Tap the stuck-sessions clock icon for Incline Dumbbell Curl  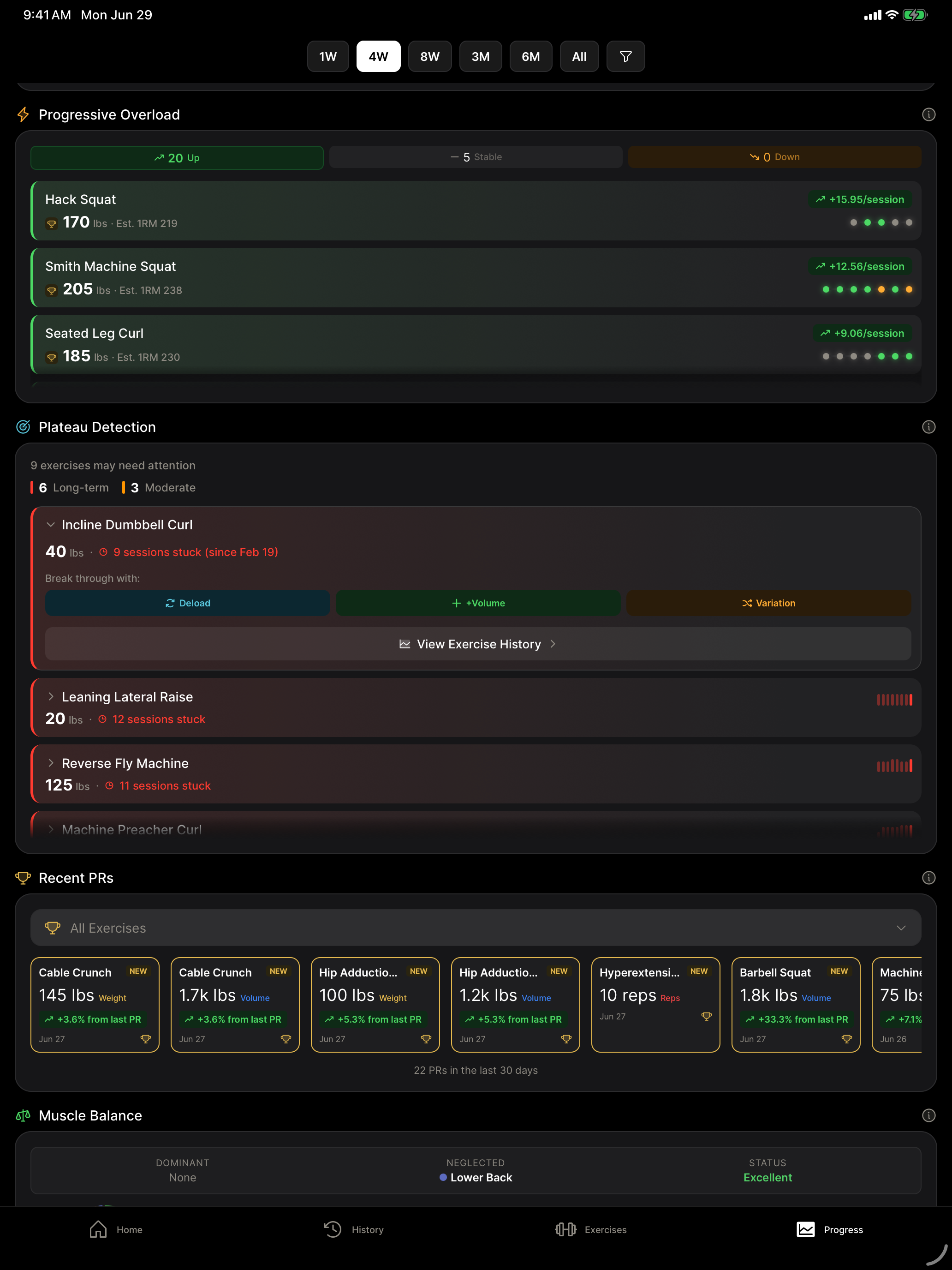coord(103,552)
